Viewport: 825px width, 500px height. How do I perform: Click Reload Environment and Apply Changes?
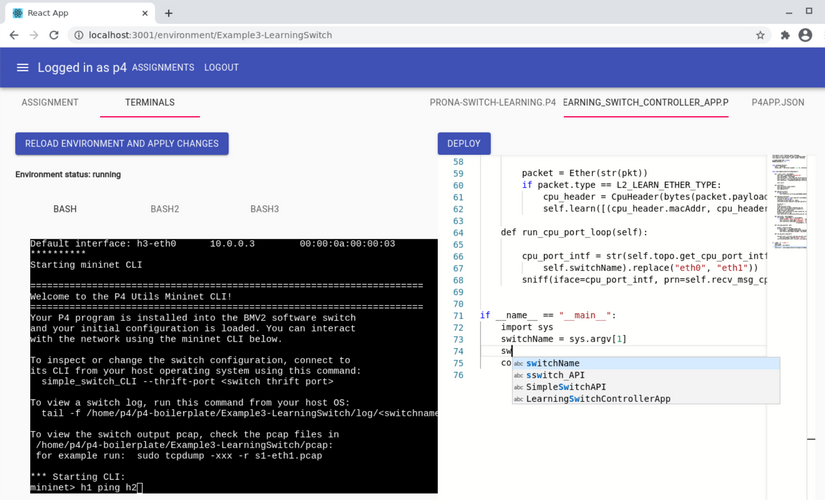click(122, 144)
